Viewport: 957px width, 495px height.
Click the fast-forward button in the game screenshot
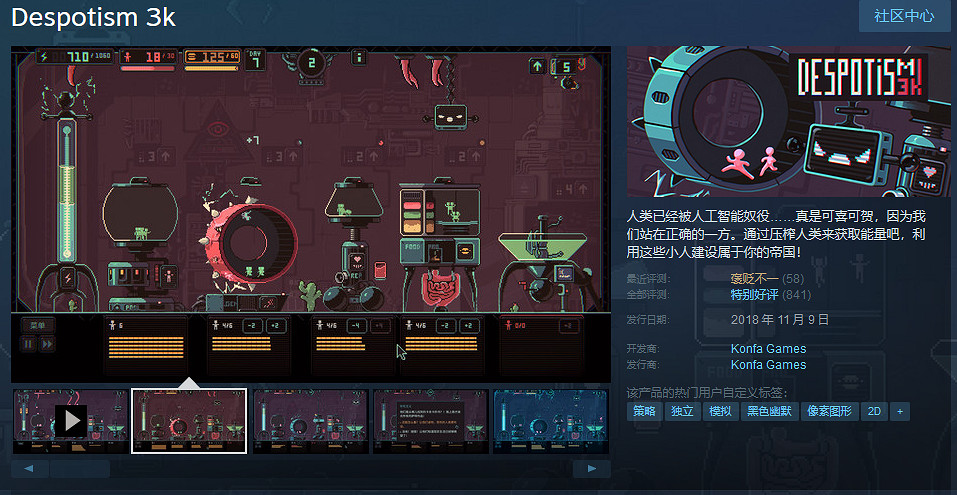pyautogui.click(x=47, y=344)
